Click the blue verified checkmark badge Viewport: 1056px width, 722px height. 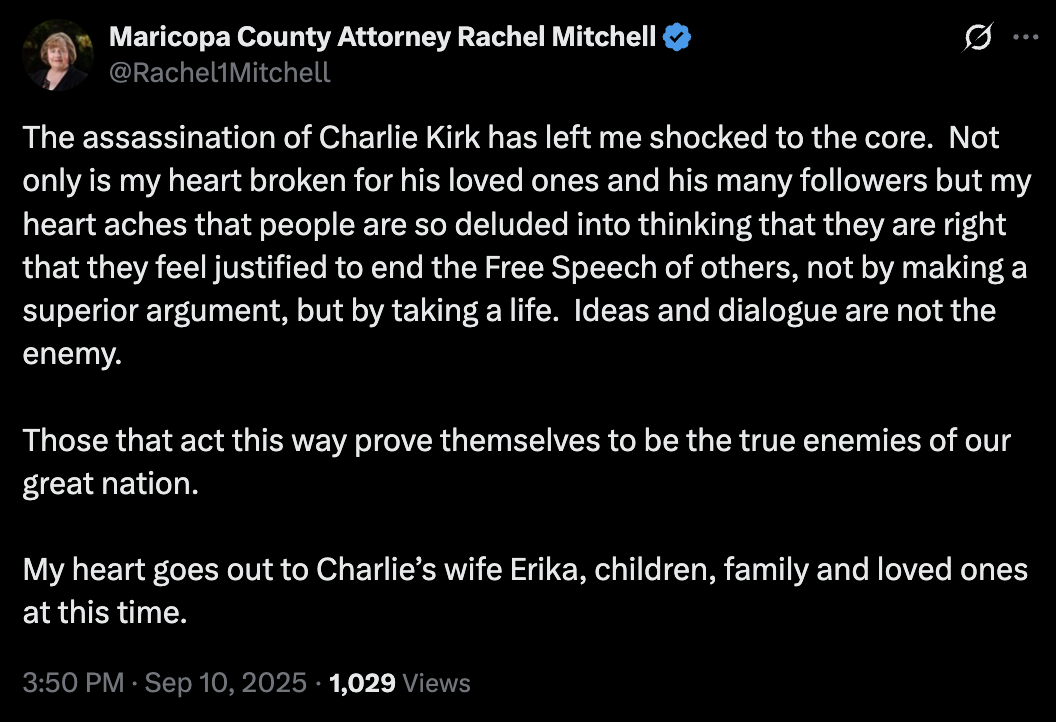(x=679, y=38)
